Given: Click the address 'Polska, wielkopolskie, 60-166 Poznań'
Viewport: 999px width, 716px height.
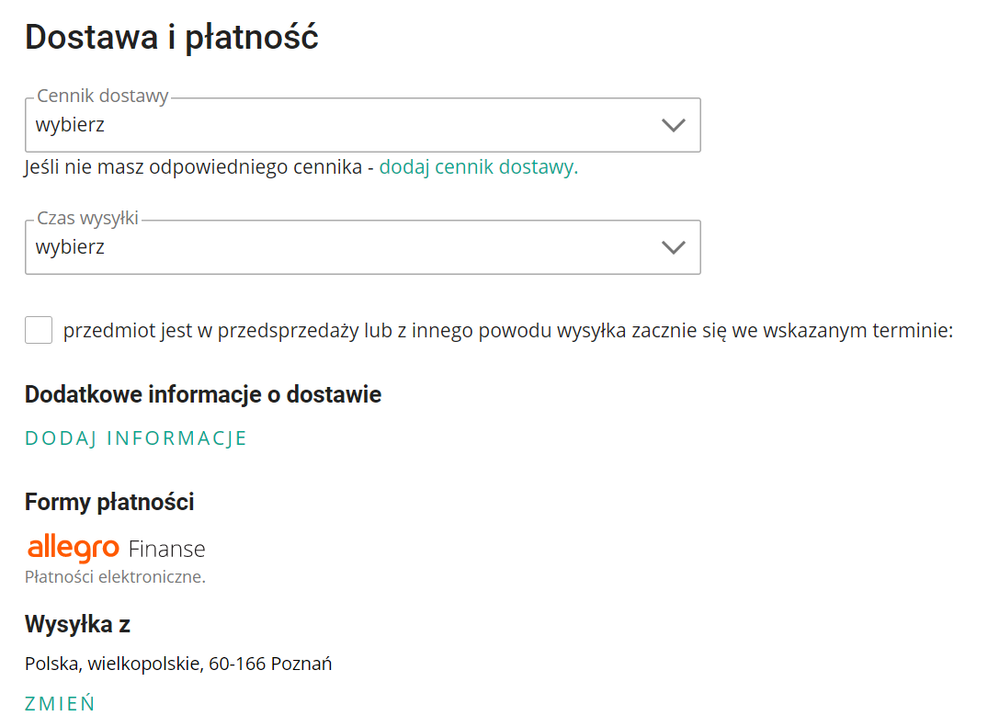Looking at the screenshot, I should click(x=178, y=664).
